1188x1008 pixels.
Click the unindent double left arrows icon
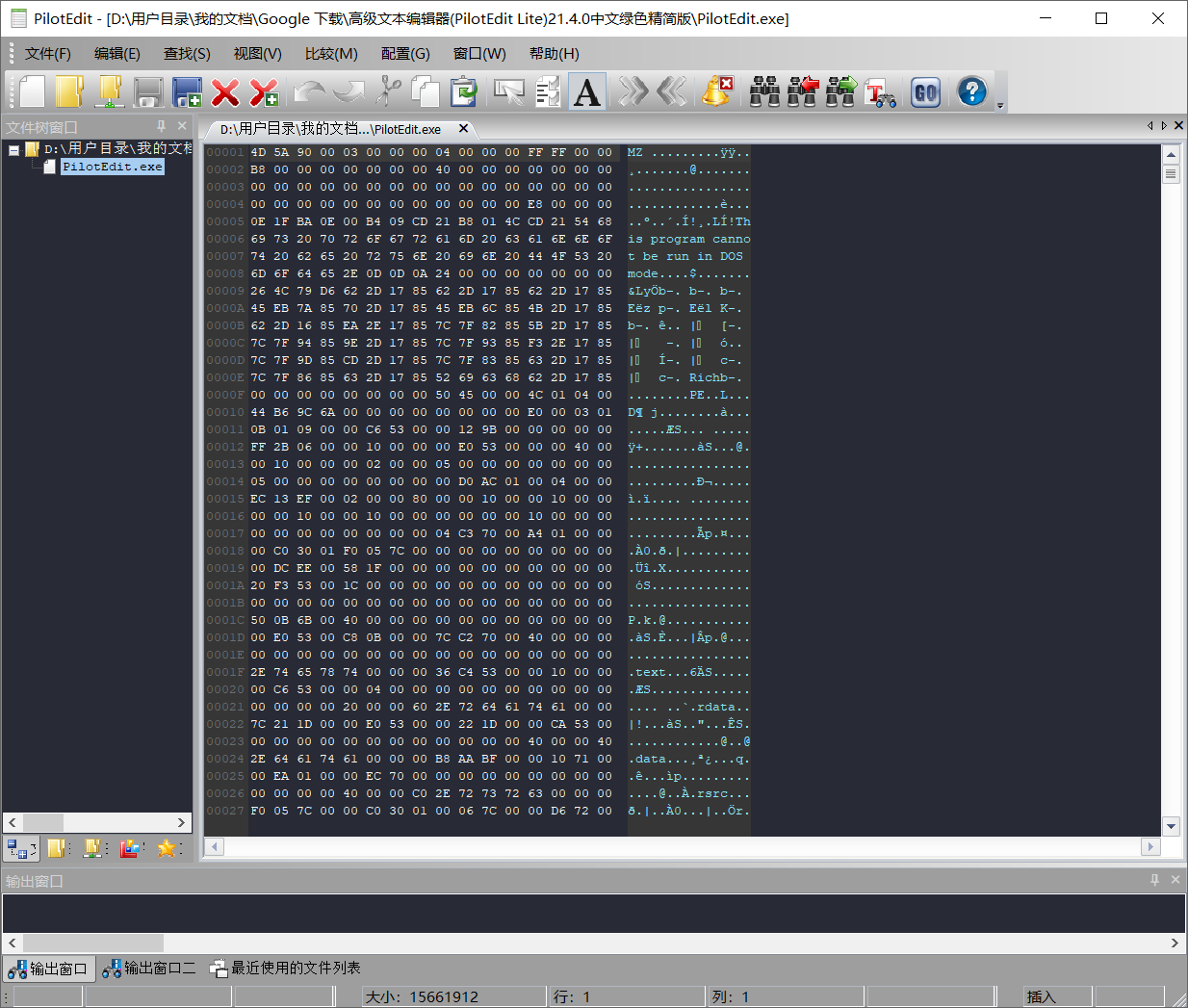(671, 91)
